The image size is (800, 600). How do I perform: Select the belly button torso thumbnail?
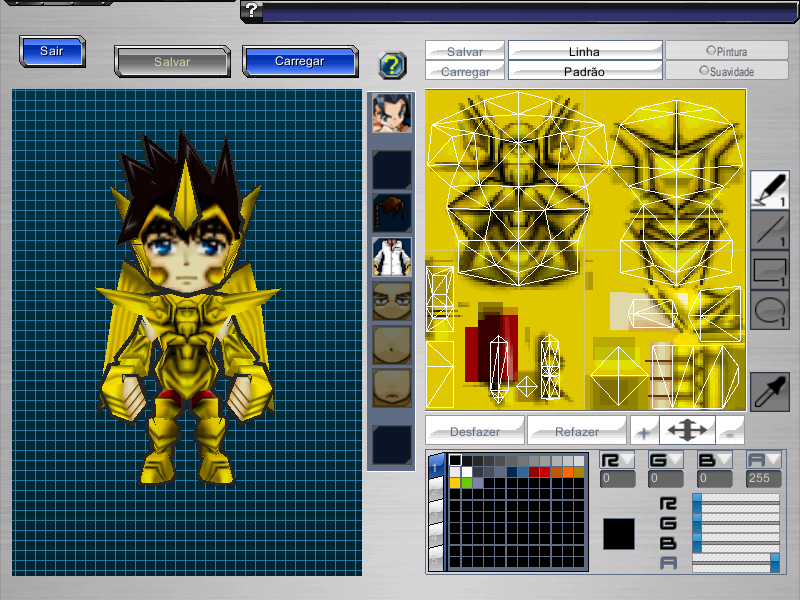coord(392,345)
